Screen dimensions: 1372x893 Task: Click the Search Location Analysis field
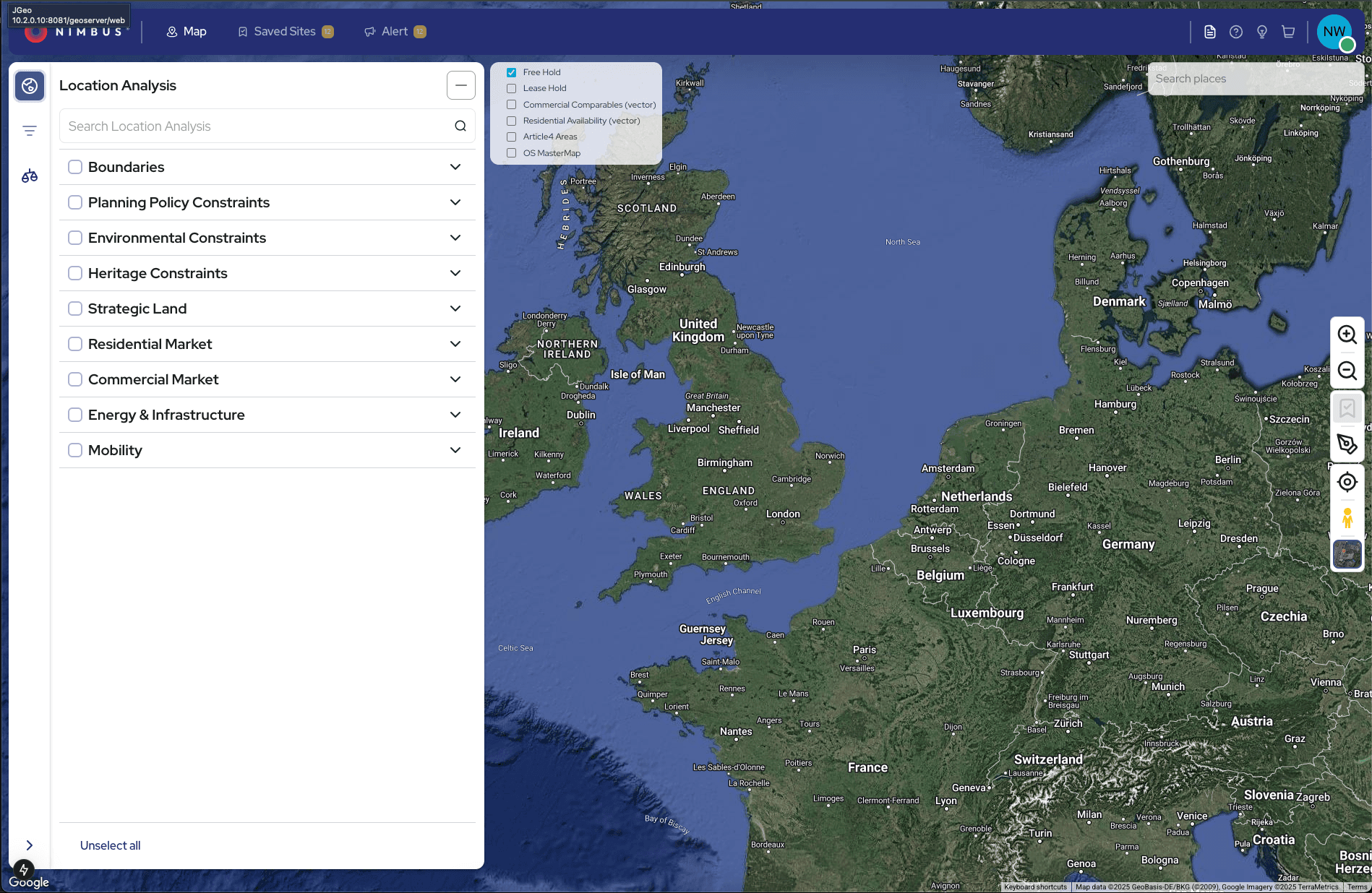(257, 126)
